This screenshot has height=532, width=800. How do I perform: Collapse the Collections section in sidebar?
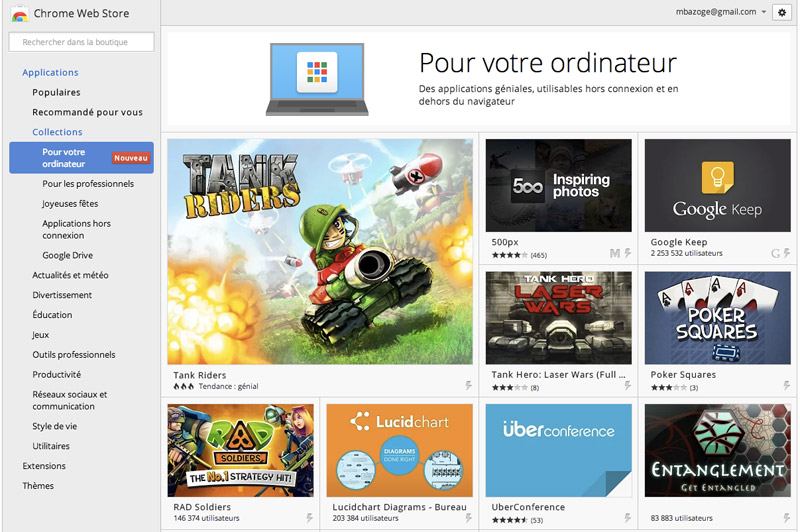click(57, 132)
